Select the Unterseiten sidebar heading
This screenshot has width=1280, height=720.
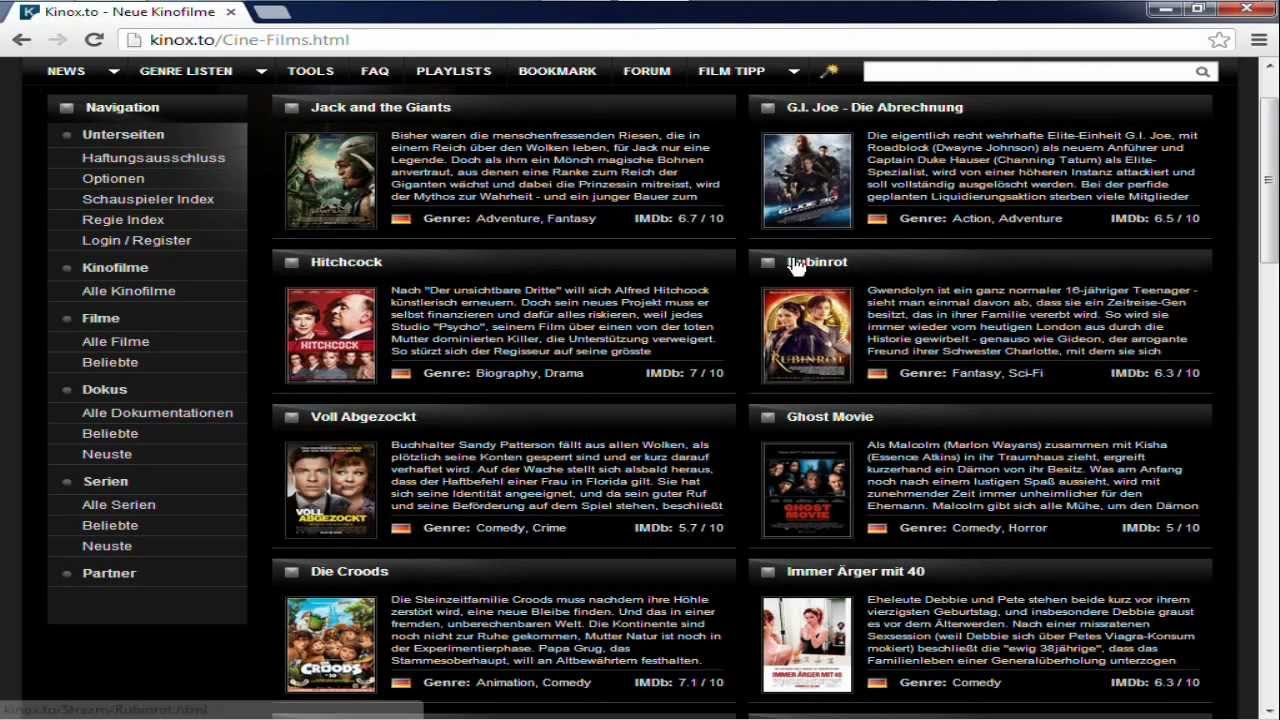pos(123,134)
